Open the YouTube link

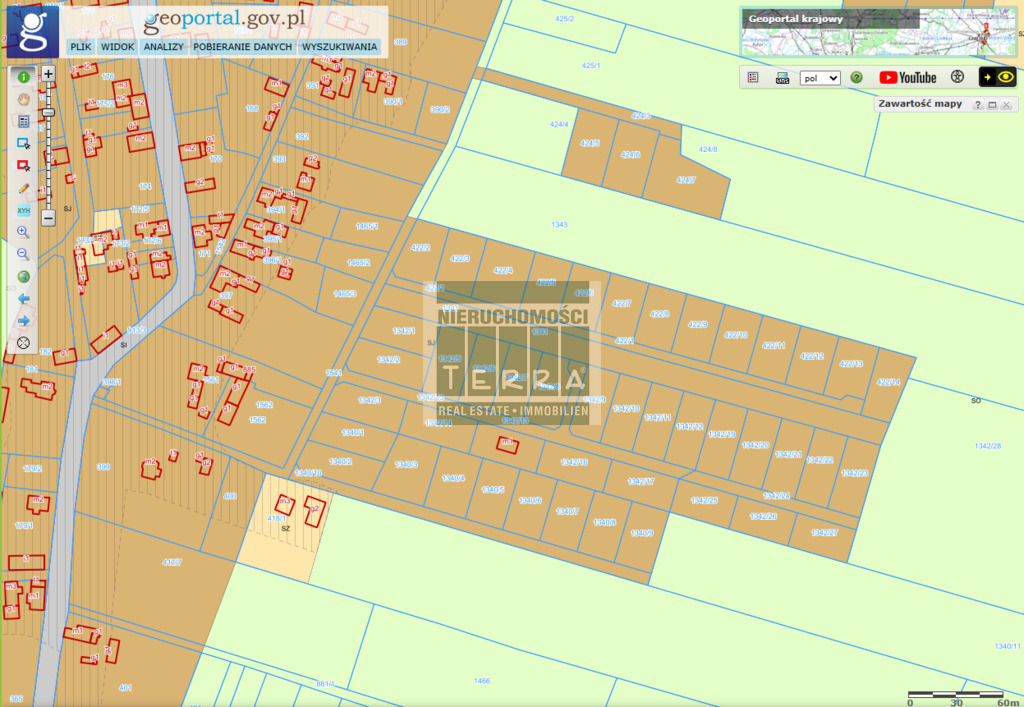[908, 78]
